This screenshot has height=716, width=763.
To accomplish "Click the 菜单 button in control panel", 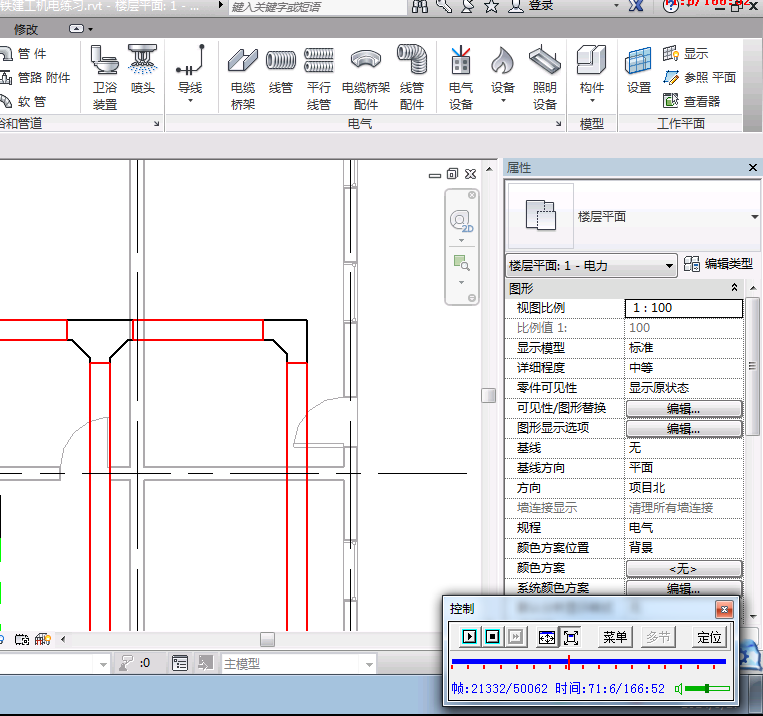I will tap(615, 637).
